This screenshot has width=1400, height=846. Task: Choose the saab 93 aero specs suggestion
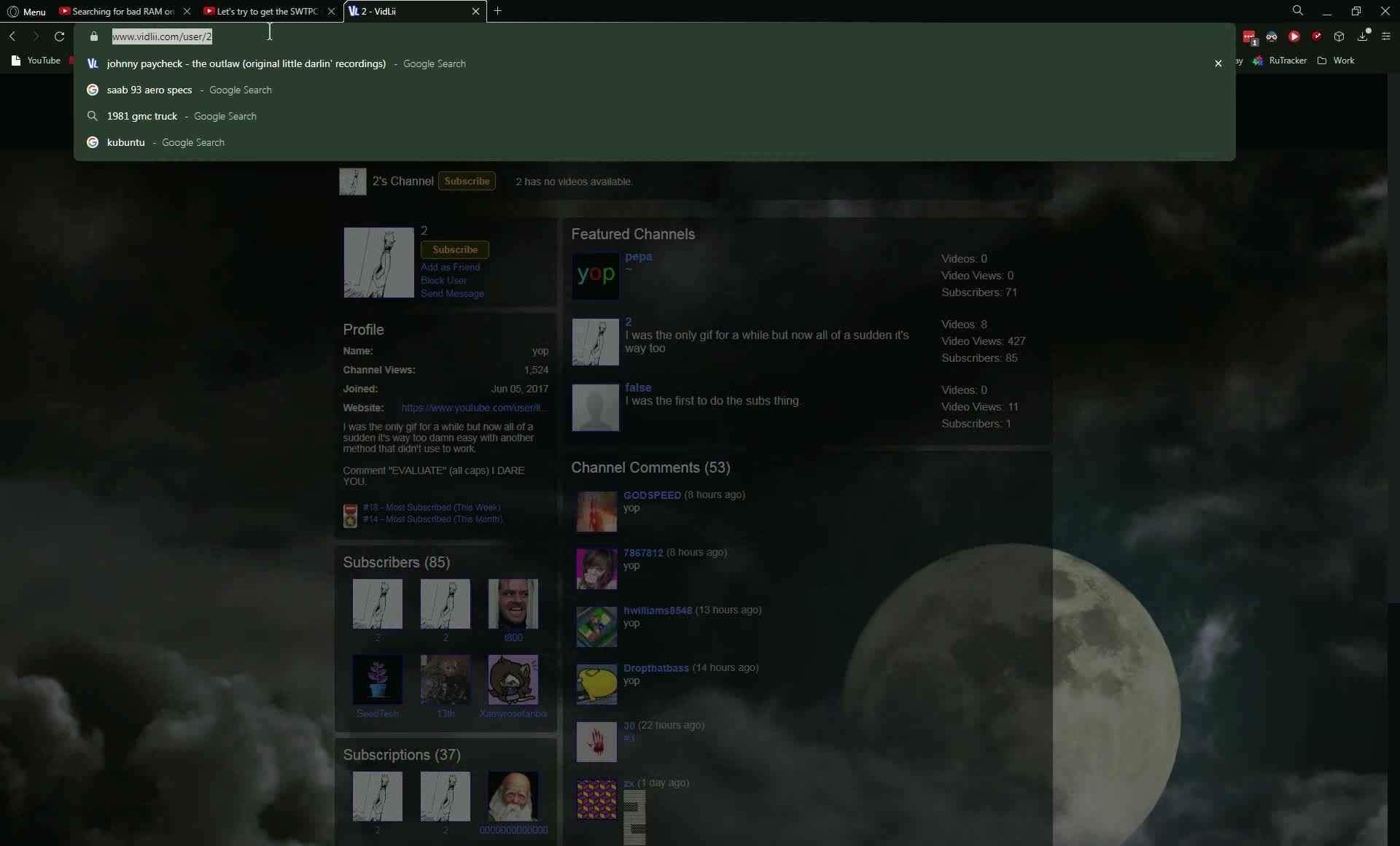pyautogui.click(x=149, y=90)
